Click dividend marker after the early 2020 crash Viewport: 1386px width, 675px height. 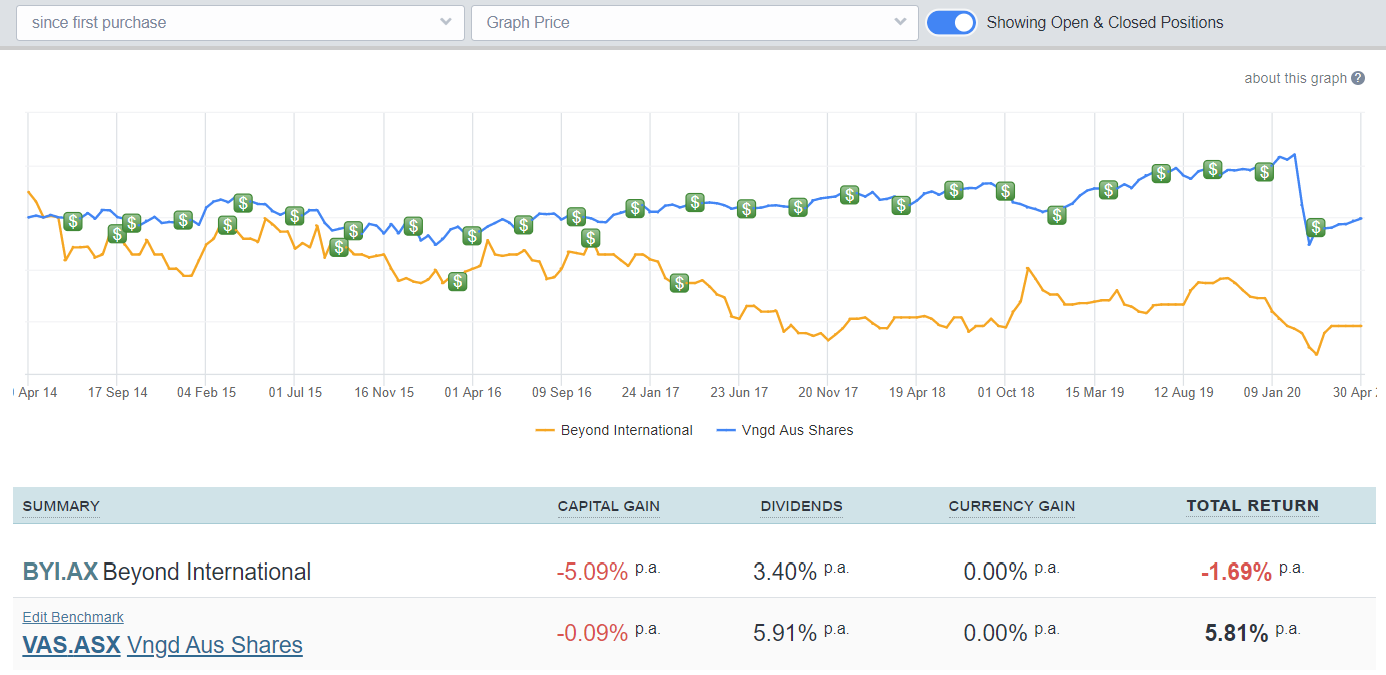click(x=1316, y=227)
